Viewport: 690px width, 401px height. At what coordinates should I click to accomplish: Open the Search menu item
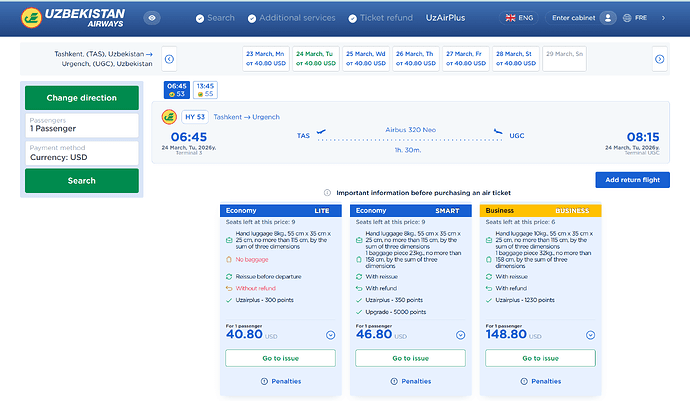[x=215, y=18]
